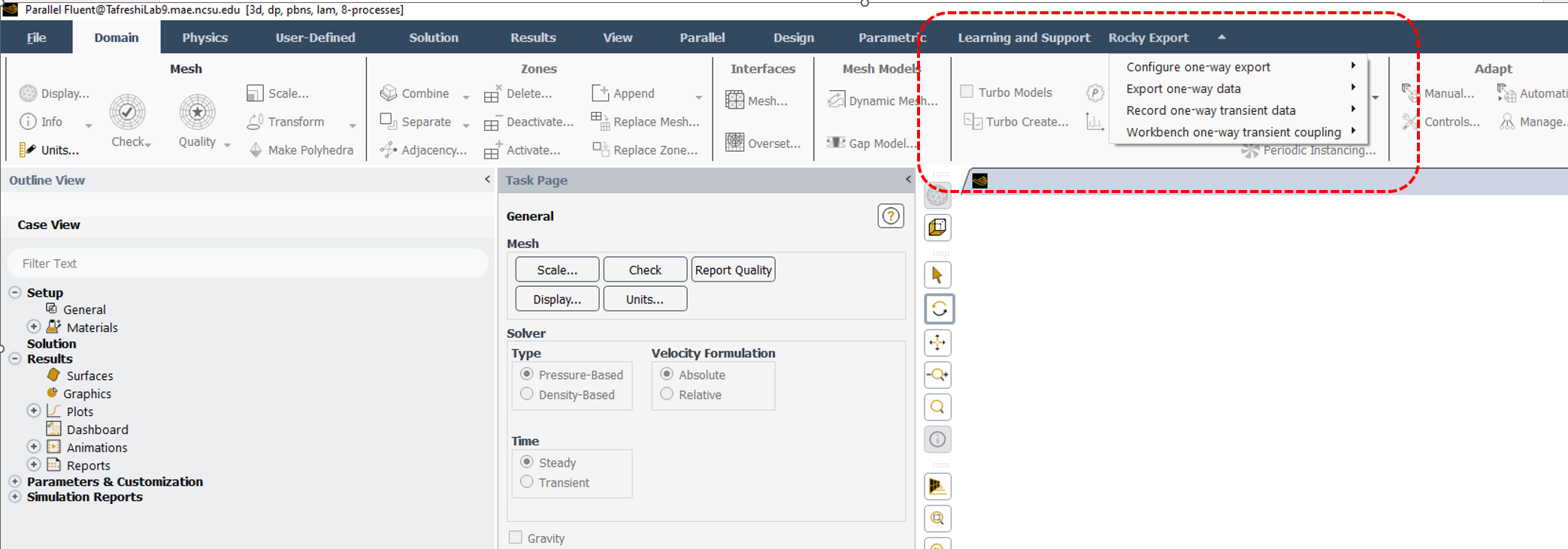
Task: Expand the Materials tree node
Action: point(34,327)
